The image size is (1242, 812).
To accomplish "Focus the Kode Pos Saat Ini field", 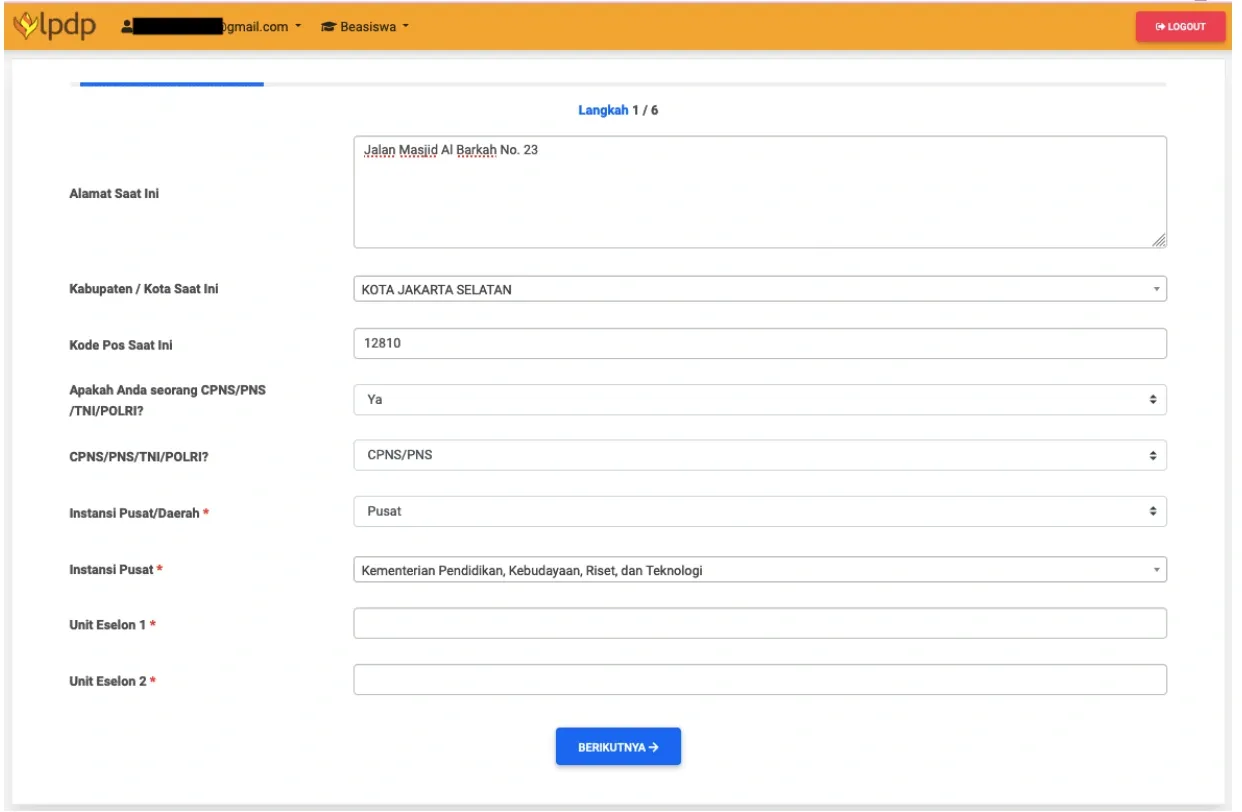I will 760,344.
